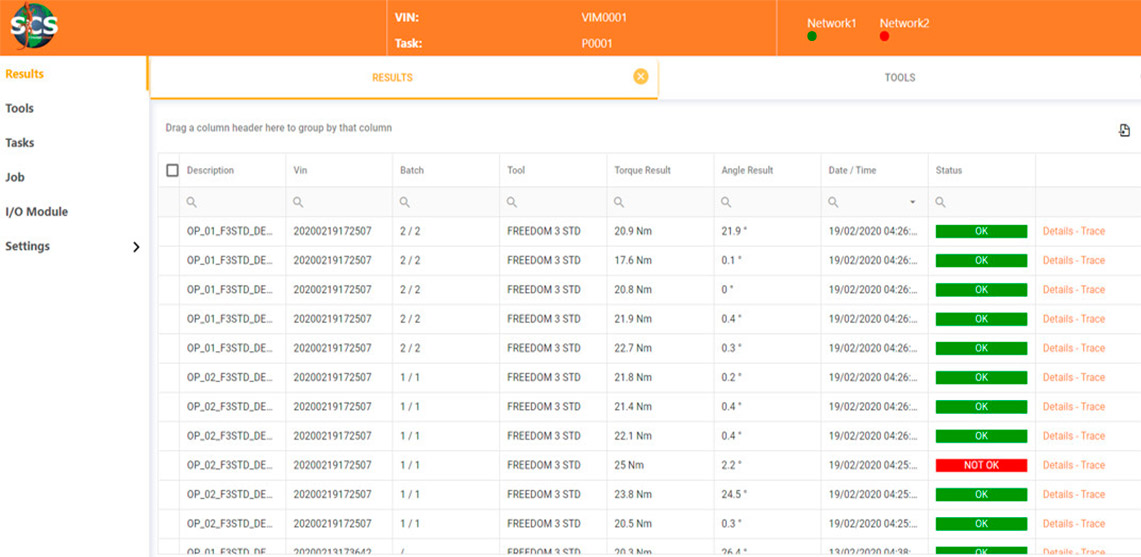Screen dimensions: 1141x557
Task: Click the red Network2 status indicator
Action: coord(884,37)
